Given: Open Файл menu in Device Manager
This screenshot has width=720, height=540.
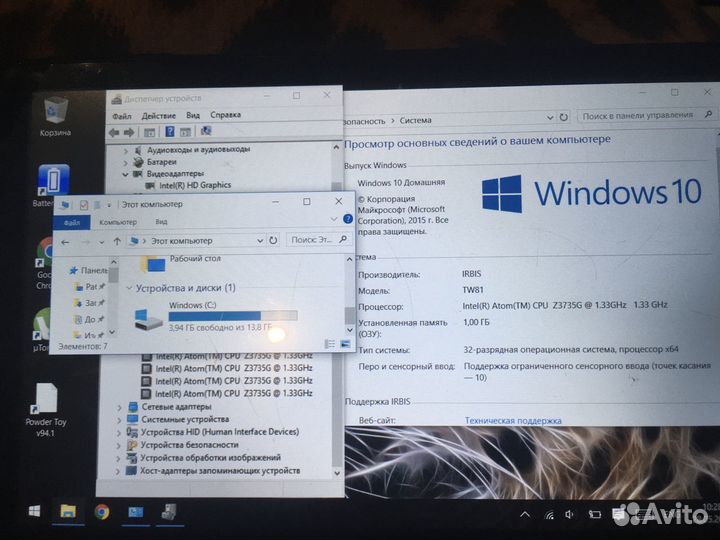Looking at the screenshot, I should tap(122, 116).
